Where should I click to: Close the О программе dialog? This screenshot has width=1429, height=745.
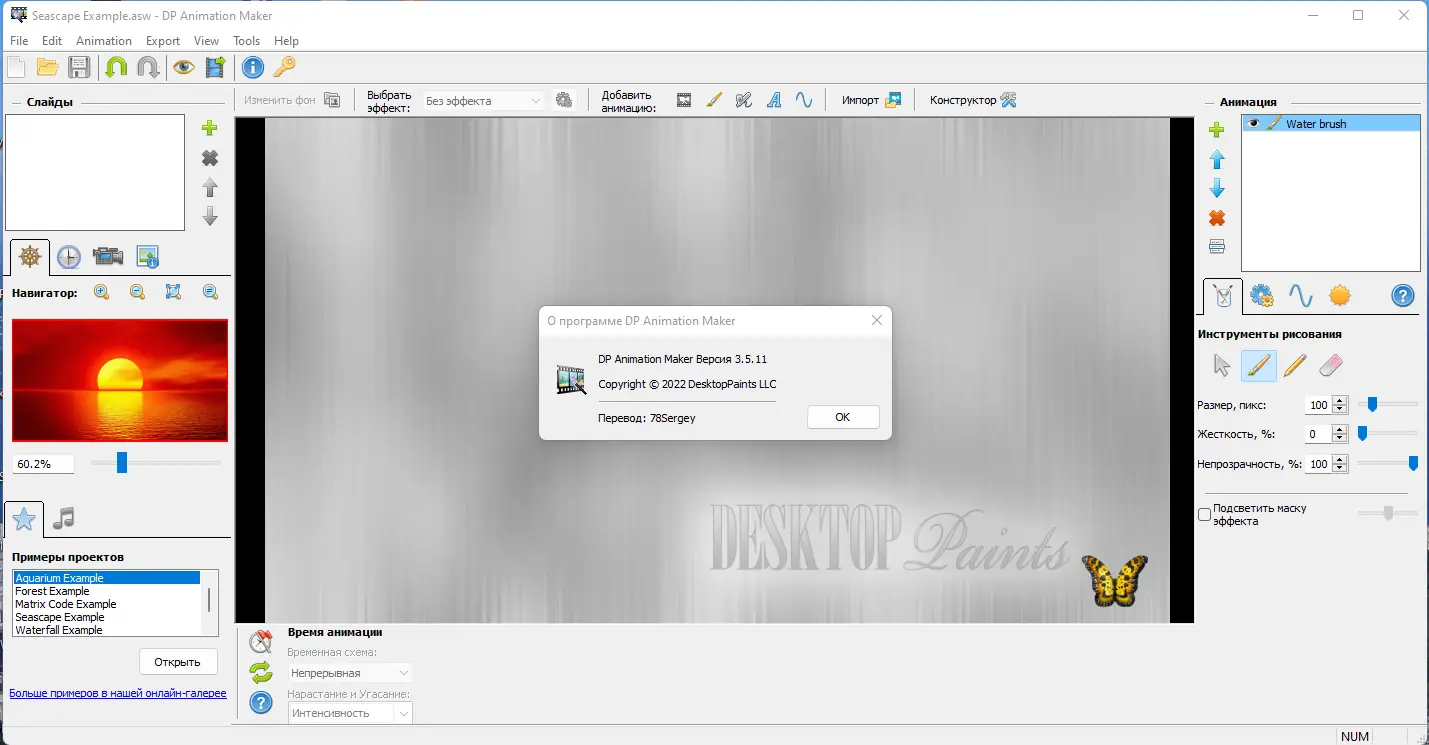point(877,321)
